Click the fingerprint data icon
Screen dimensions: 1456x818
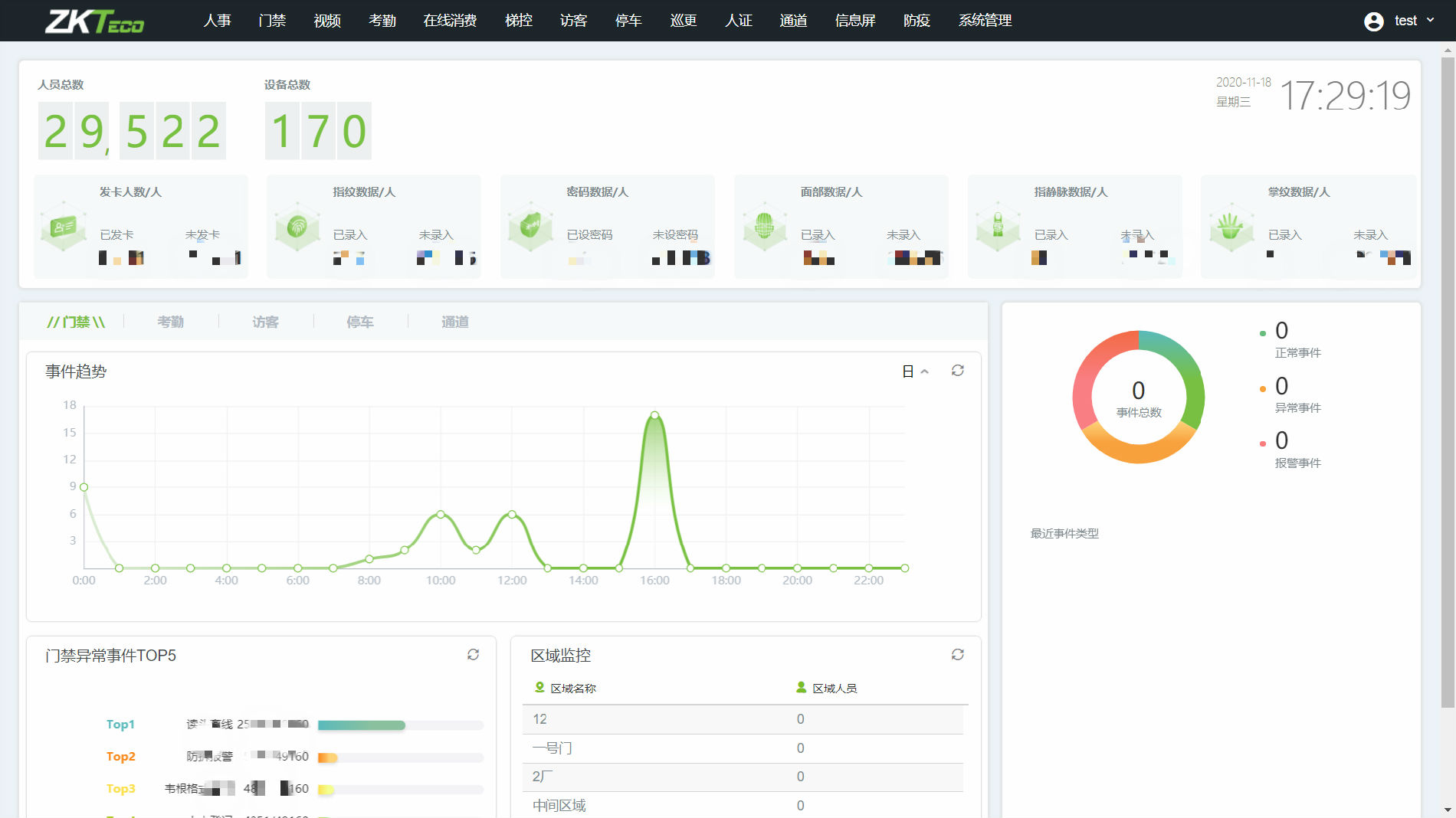tap(297, 227)
